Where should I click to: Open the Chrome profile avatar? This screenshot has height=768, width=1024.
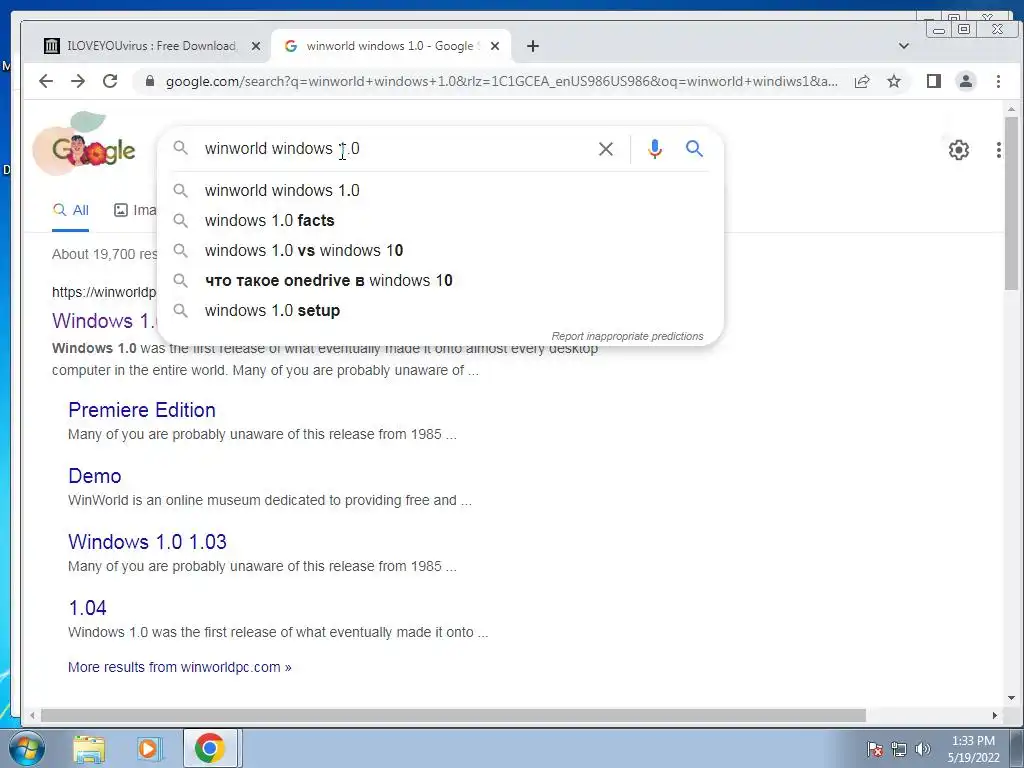(x=966, y=81)
